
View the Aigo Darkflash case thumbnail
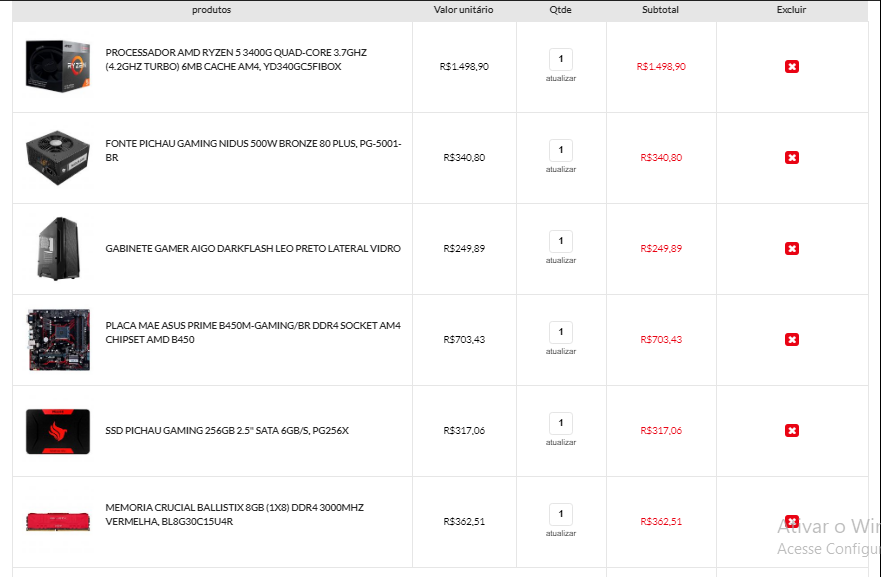pos(58,248)
